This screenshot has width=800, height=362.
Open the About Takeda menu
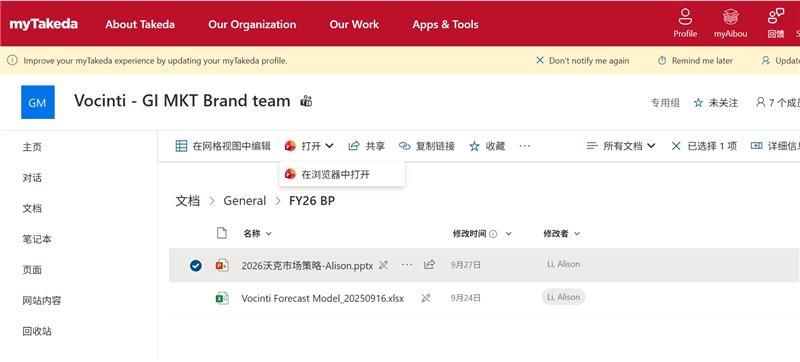(x=140, y=24)
